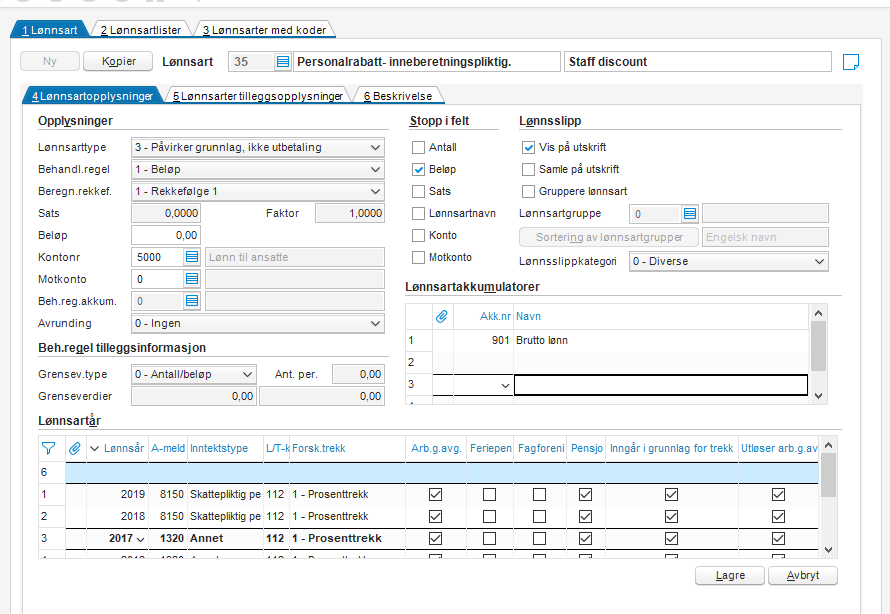Click the paperclip icon in Lønnsartakkumulatorer header
The image size is (890, 614).
[442, 317]
